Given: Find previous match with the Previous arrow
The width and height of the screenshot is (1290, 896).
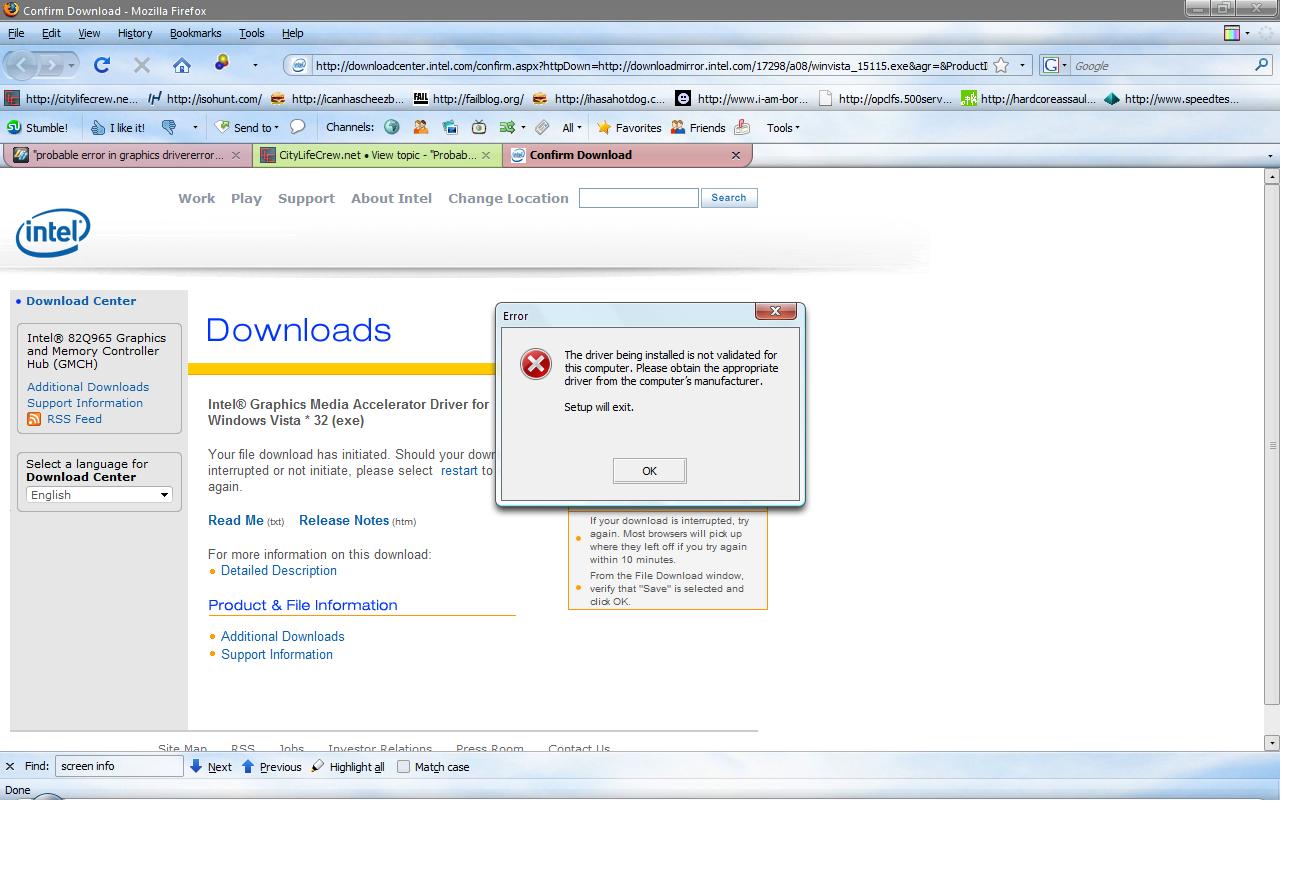Looking at the screenshot, I should pyautogui.click(x=271, y=767).
